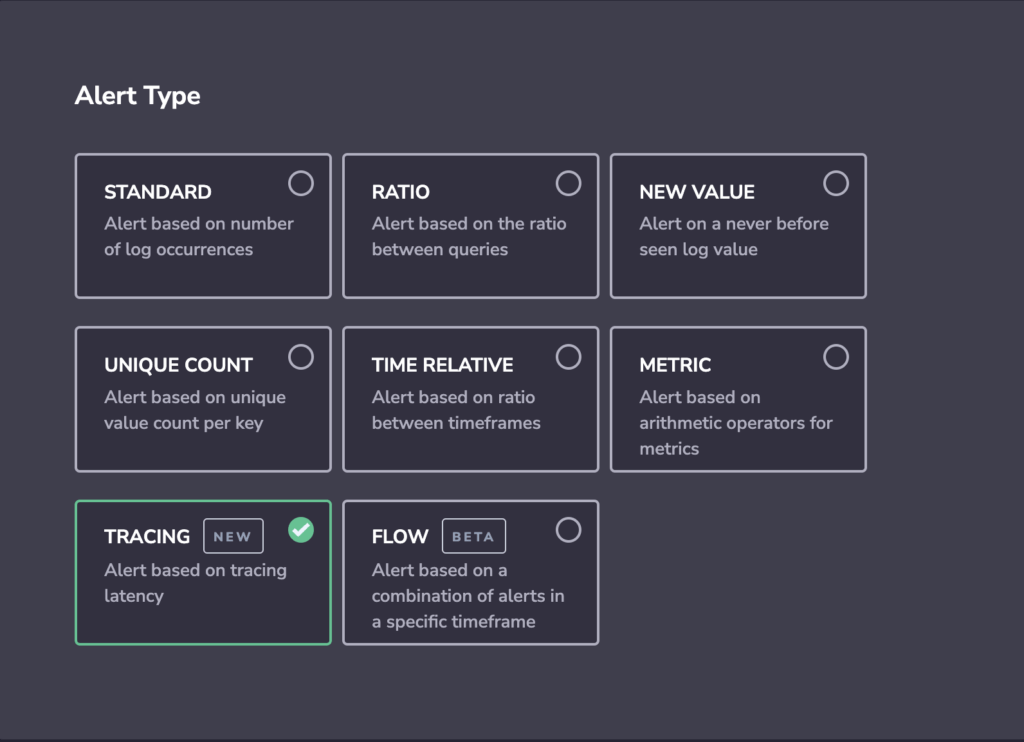Click the NEW VALUE card title
The height and width of the screenshot is (742, 1024).
click(697, 192)
